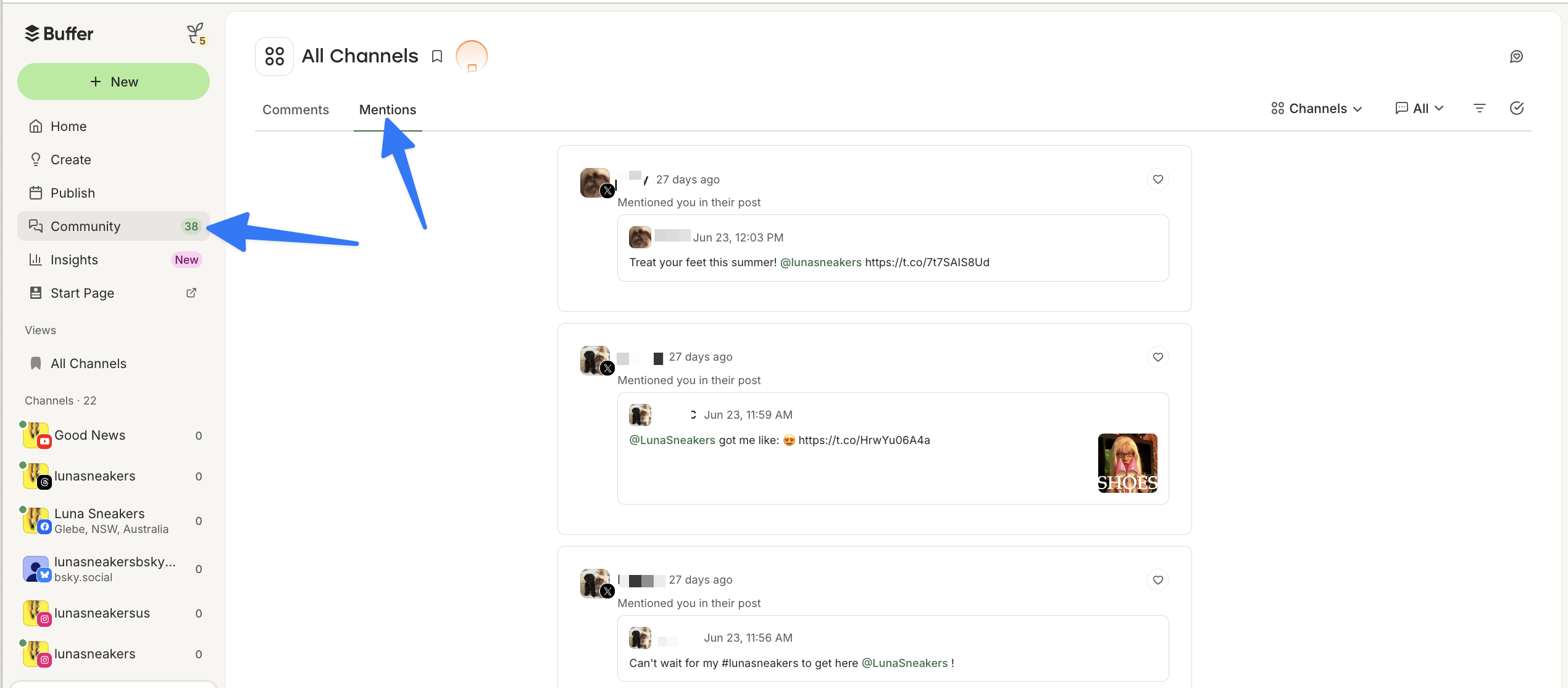1568x688 pixels.
Task: Click Jun 23, 11:56 AM timestamp
Action: tap(748, 637)
